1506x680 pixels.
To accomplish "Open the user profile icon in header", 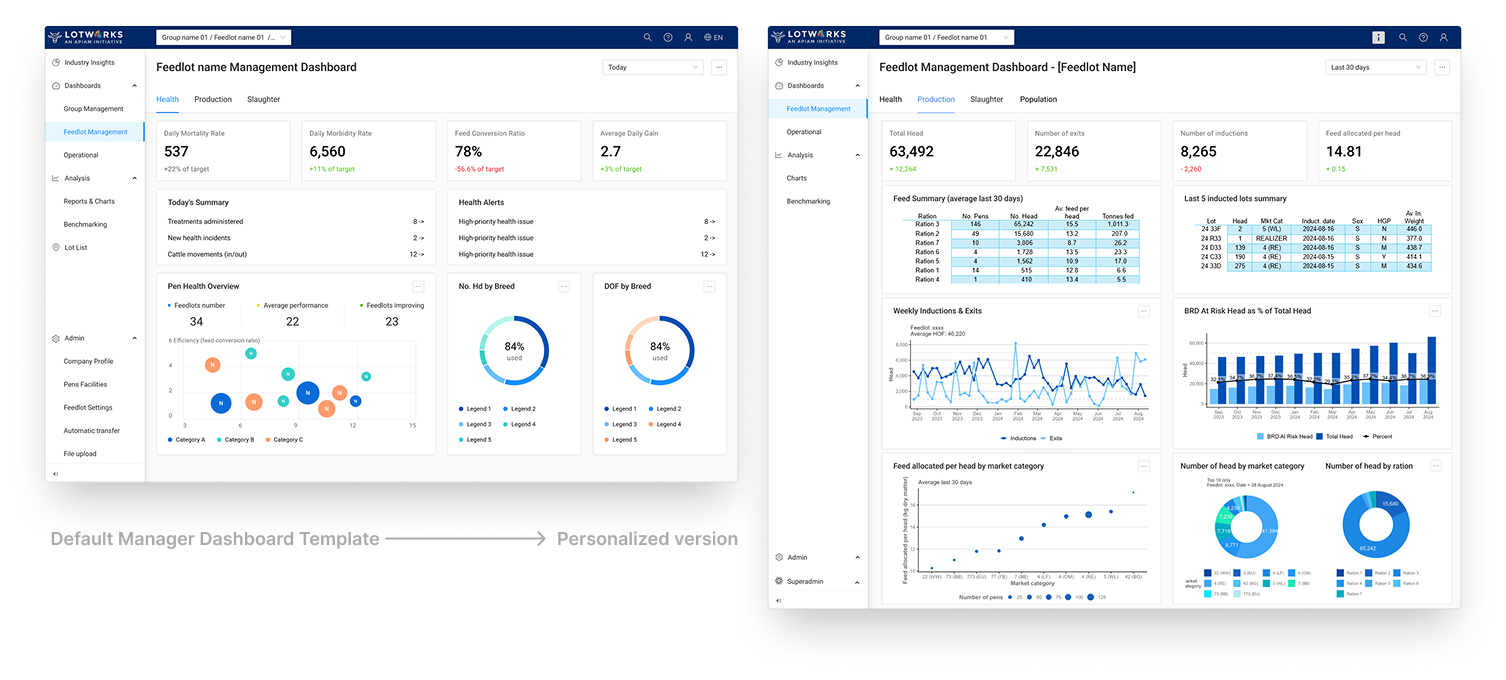I will pos(688,37).
